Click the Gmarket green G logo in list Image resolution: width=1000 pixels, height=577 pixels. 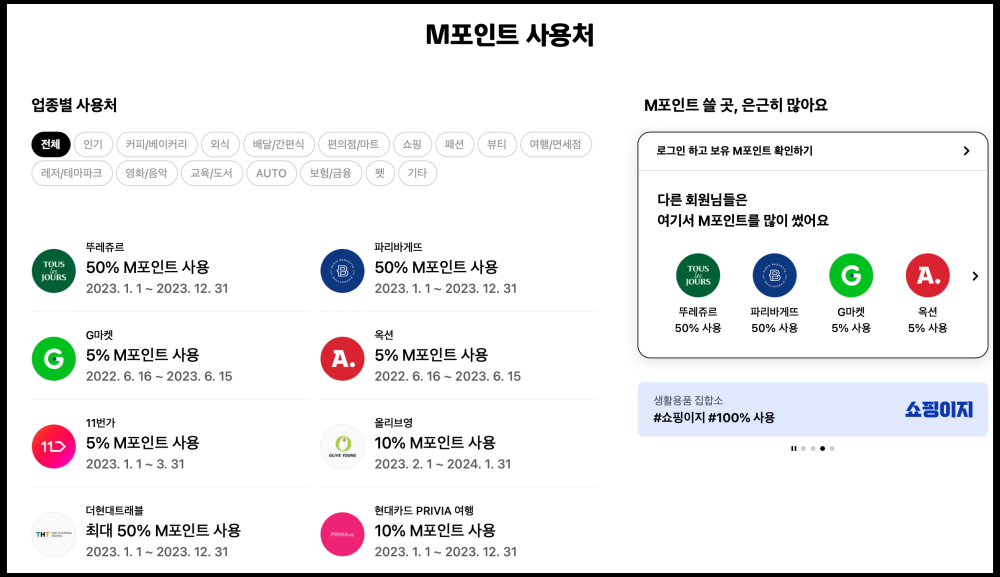54,359
